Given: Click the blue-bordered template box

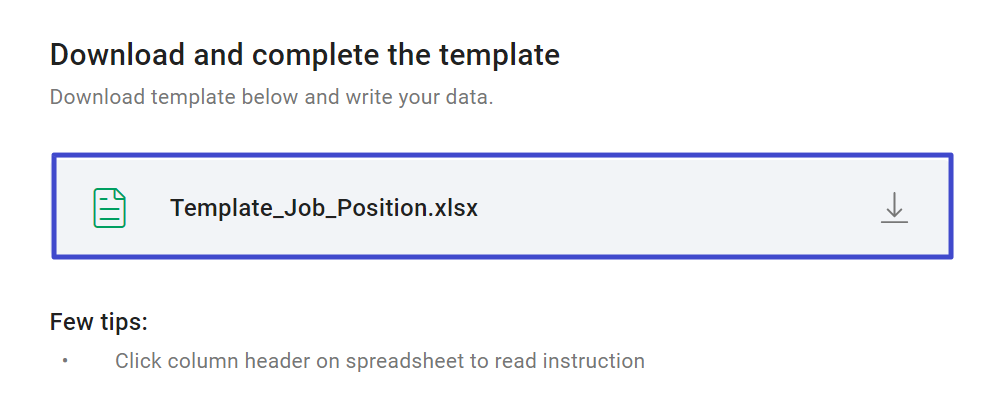Looking at the screenshot, I should [x=502, y=206].
